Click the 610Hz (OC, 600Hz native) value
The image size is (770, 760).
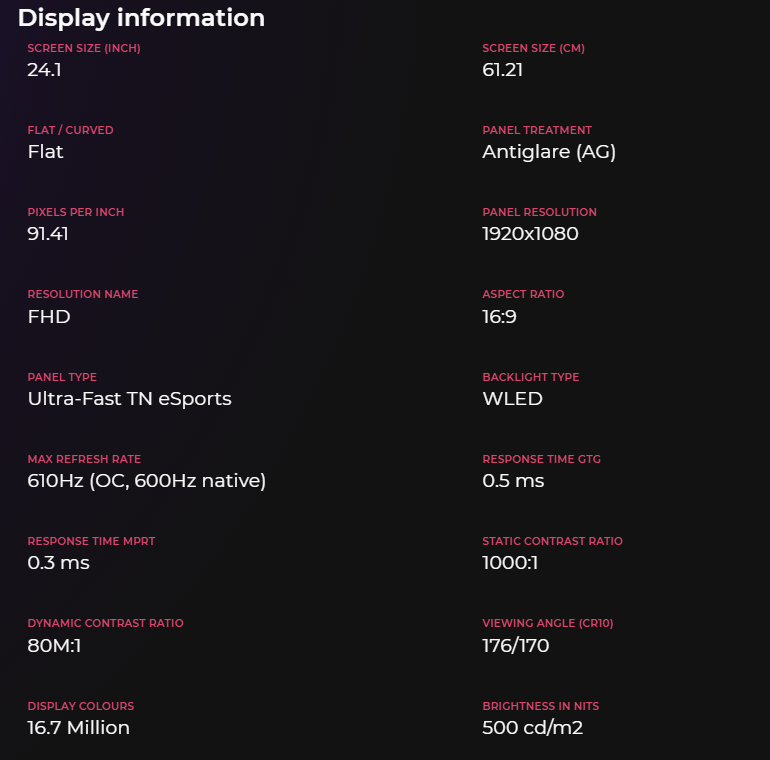pos(146,481)
